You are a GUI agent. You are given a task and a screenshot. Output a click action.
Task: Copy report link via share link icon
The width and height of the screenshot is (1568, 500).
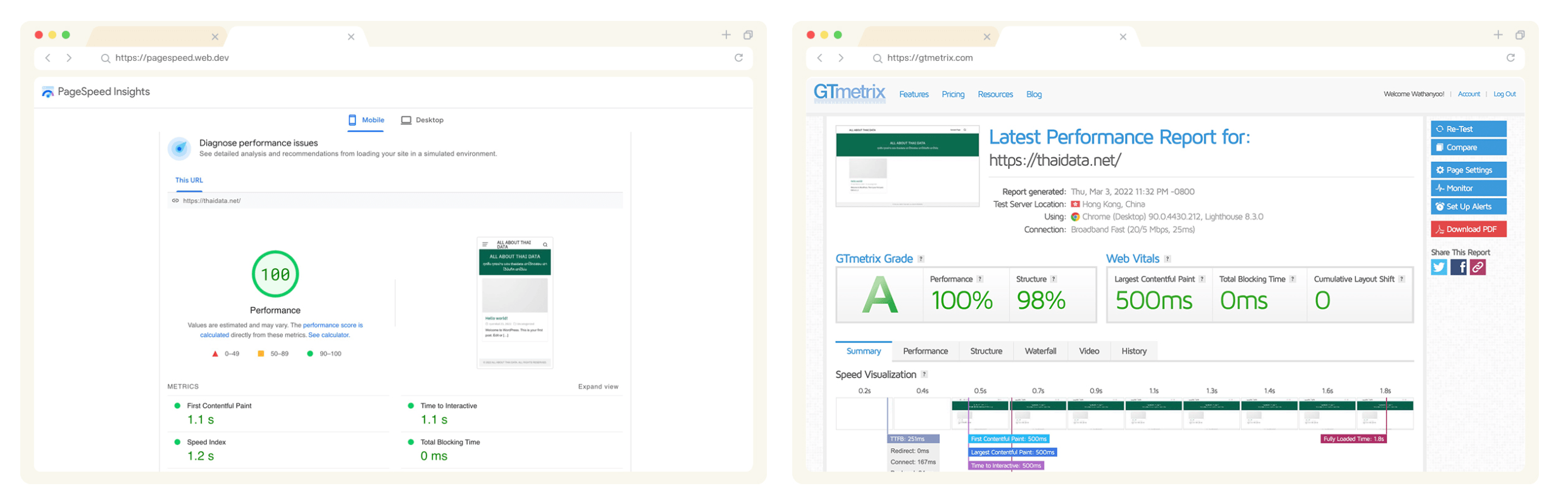click(1478, 267)
